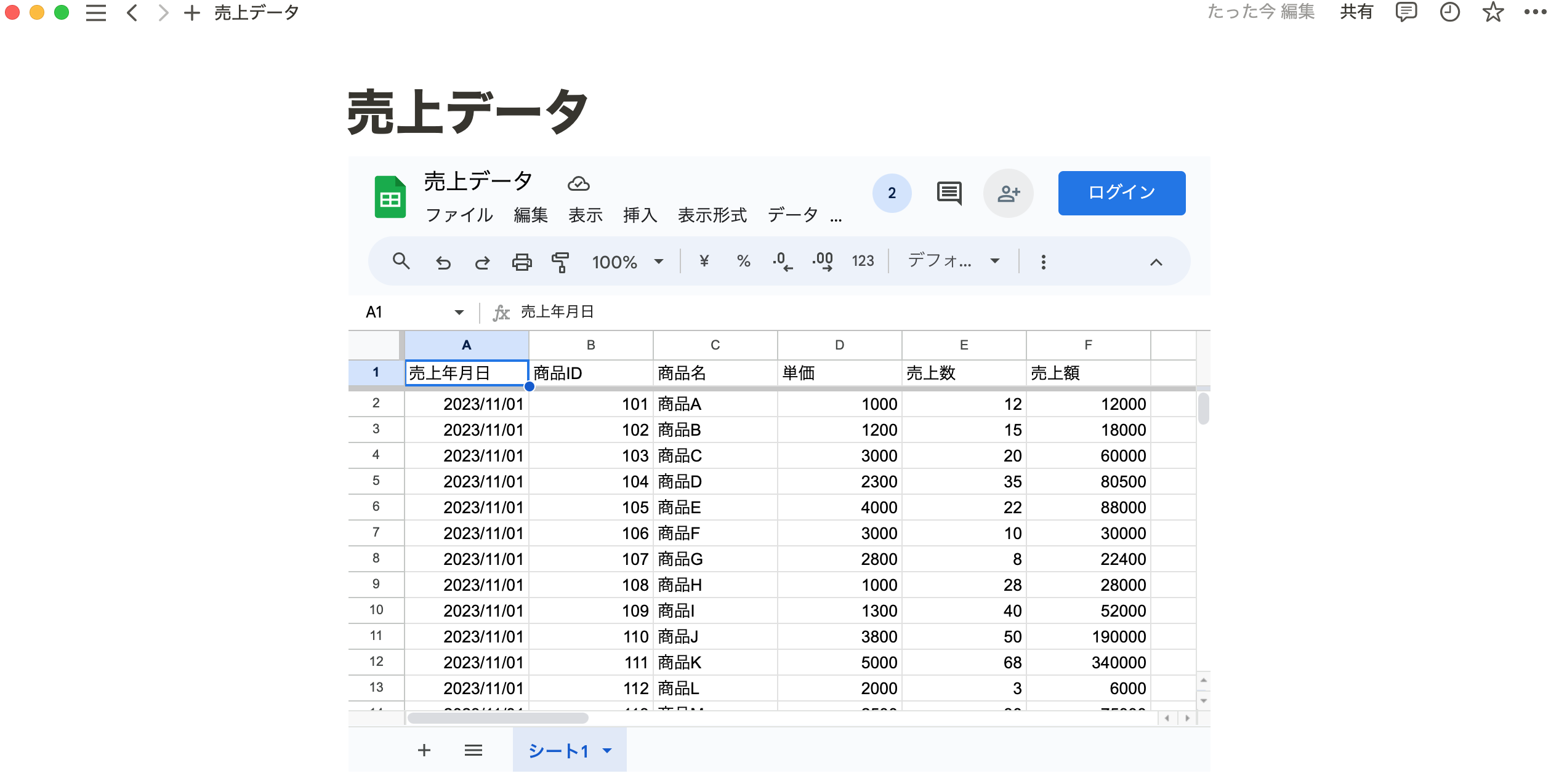Open the sidebar hamburger menu
This screenshot has width=1559, height=784.
pyautogui.click(x=96, y=12)
